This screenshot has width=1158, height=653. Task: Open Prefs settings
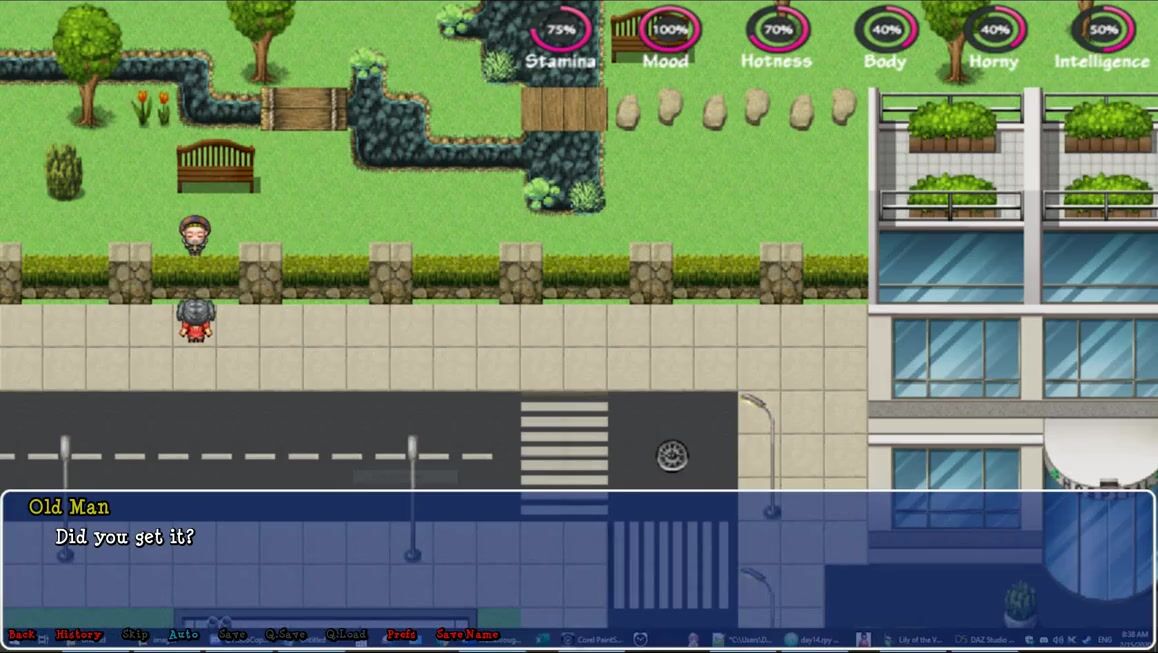[x=401, y=635]
